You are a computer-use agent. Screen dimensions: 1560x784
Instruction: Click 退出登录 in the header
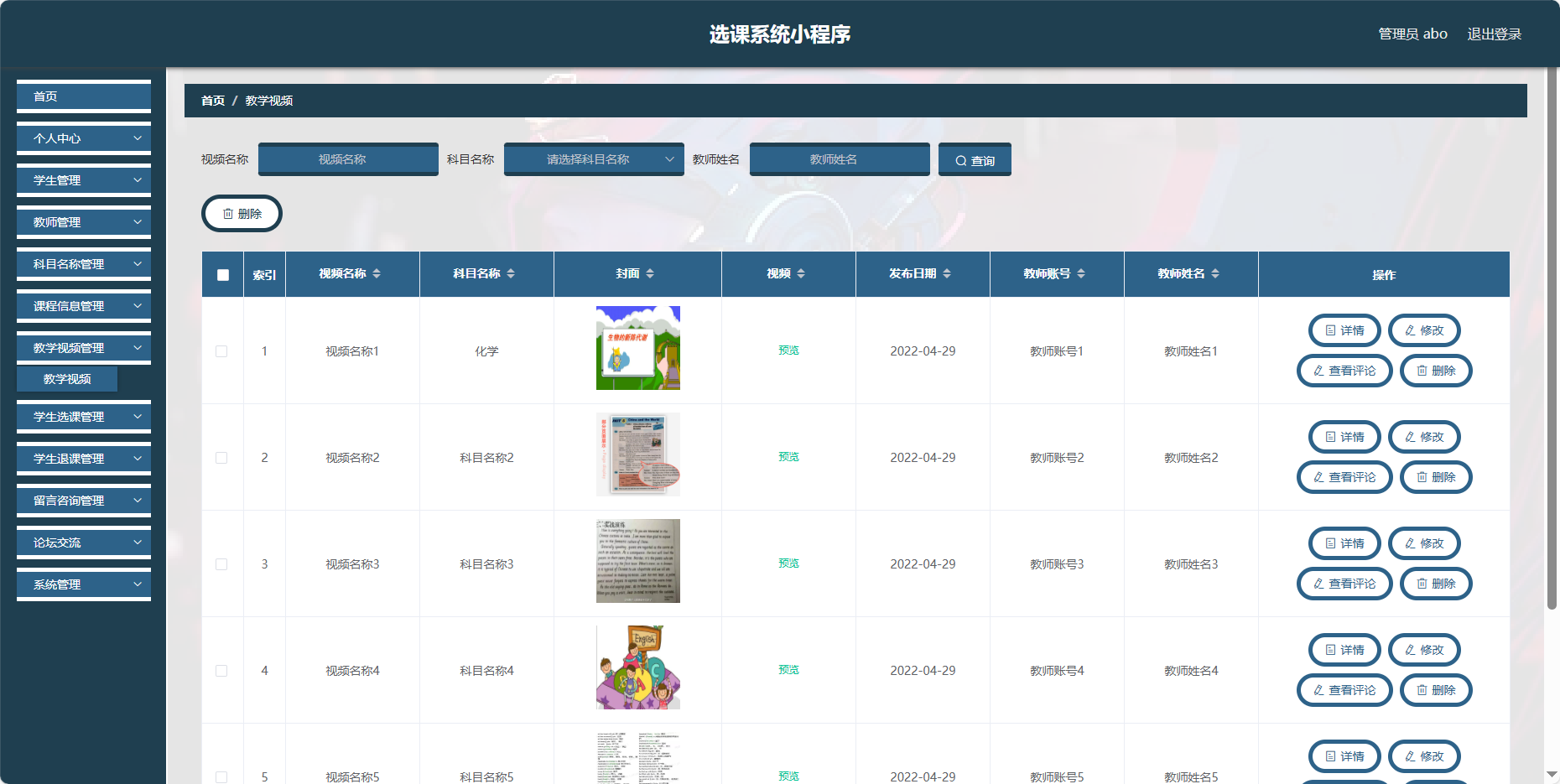(1494, 34)
